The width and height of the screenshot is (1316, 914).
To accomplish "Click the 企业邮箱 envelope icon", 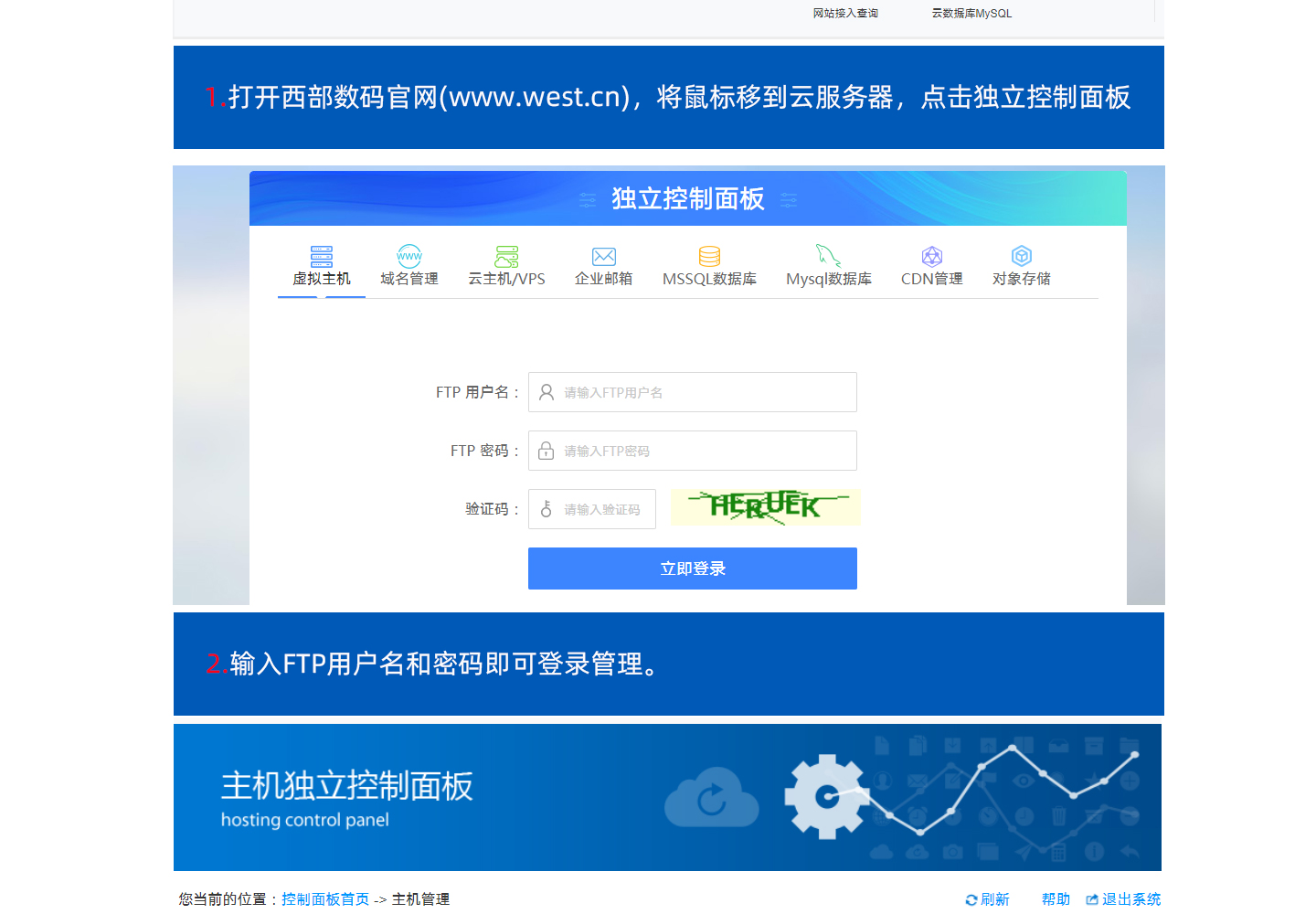I will [603, 256].
